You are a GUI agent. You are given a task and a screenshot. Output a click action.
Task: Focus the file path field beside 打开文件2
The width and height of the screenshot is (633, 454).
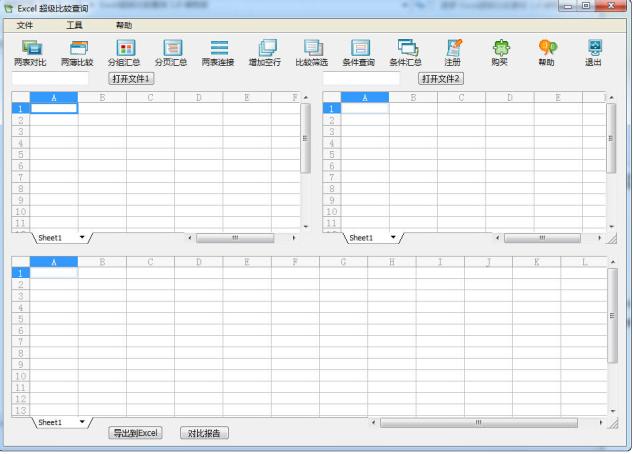point(361,78)
